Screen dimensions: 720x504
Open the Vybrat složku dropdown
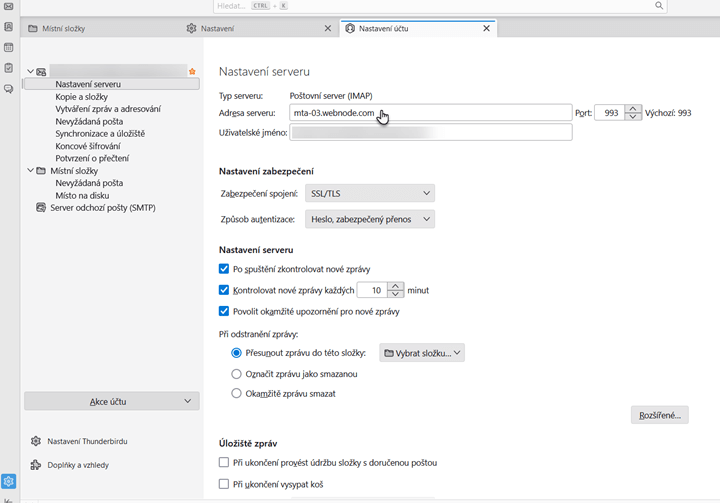pos(422,353)
